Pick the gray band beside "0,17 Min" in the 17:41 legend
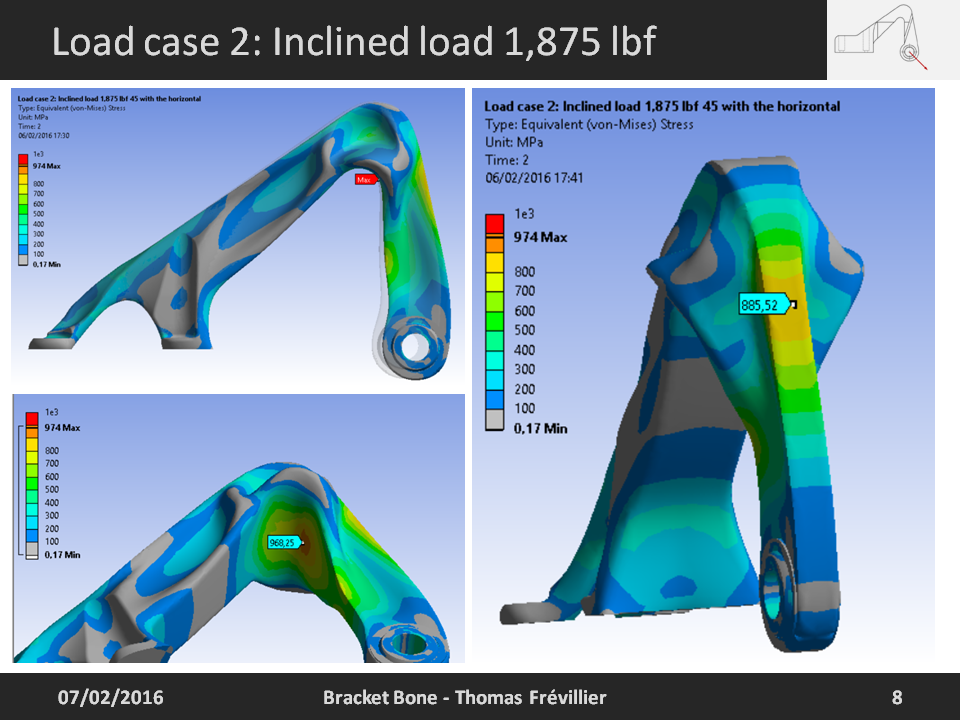Screen dimensions: 960x720 (495, 419)
